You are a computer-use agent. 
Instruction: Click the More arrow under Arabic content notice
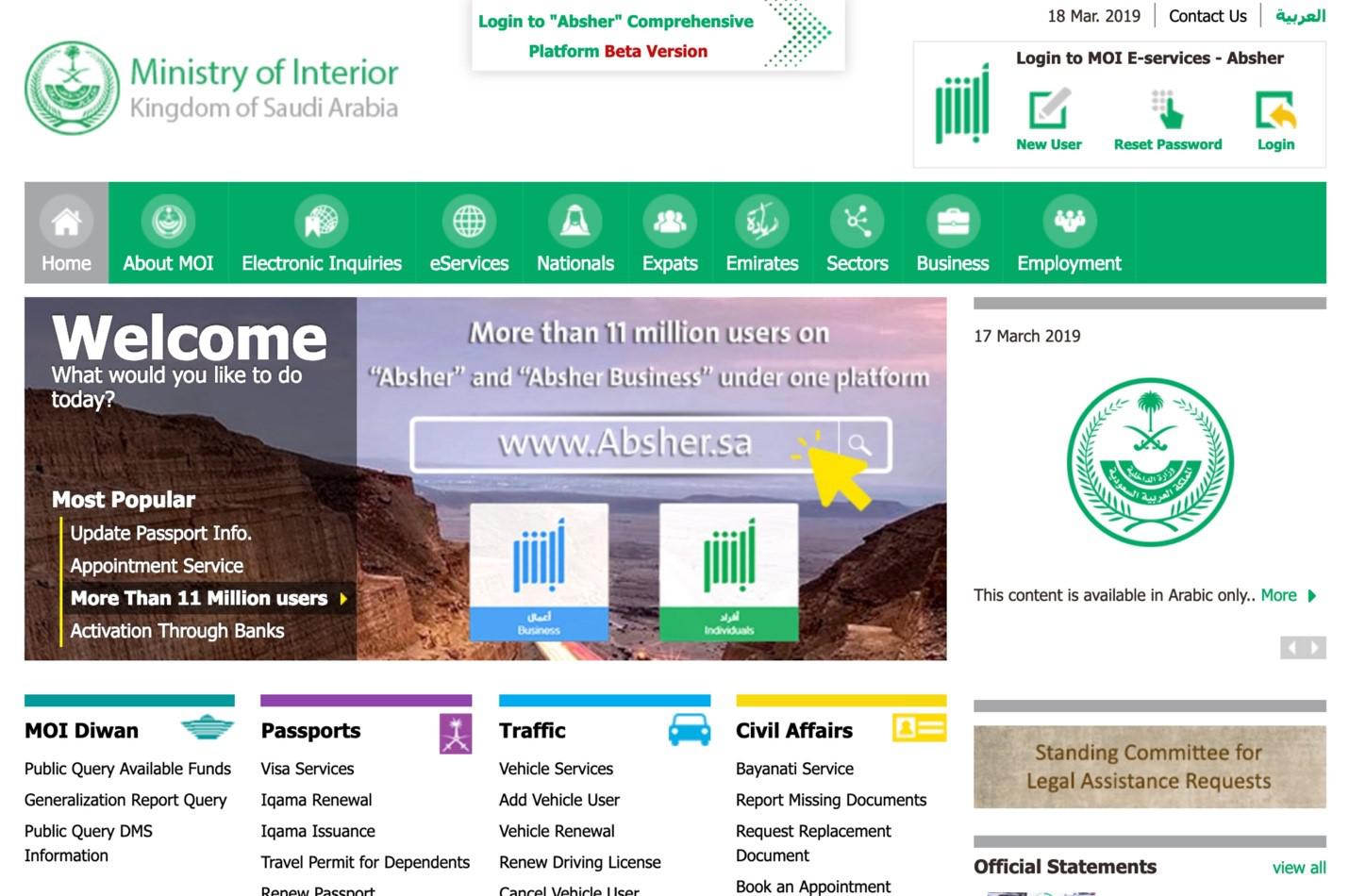[1311, 596]
